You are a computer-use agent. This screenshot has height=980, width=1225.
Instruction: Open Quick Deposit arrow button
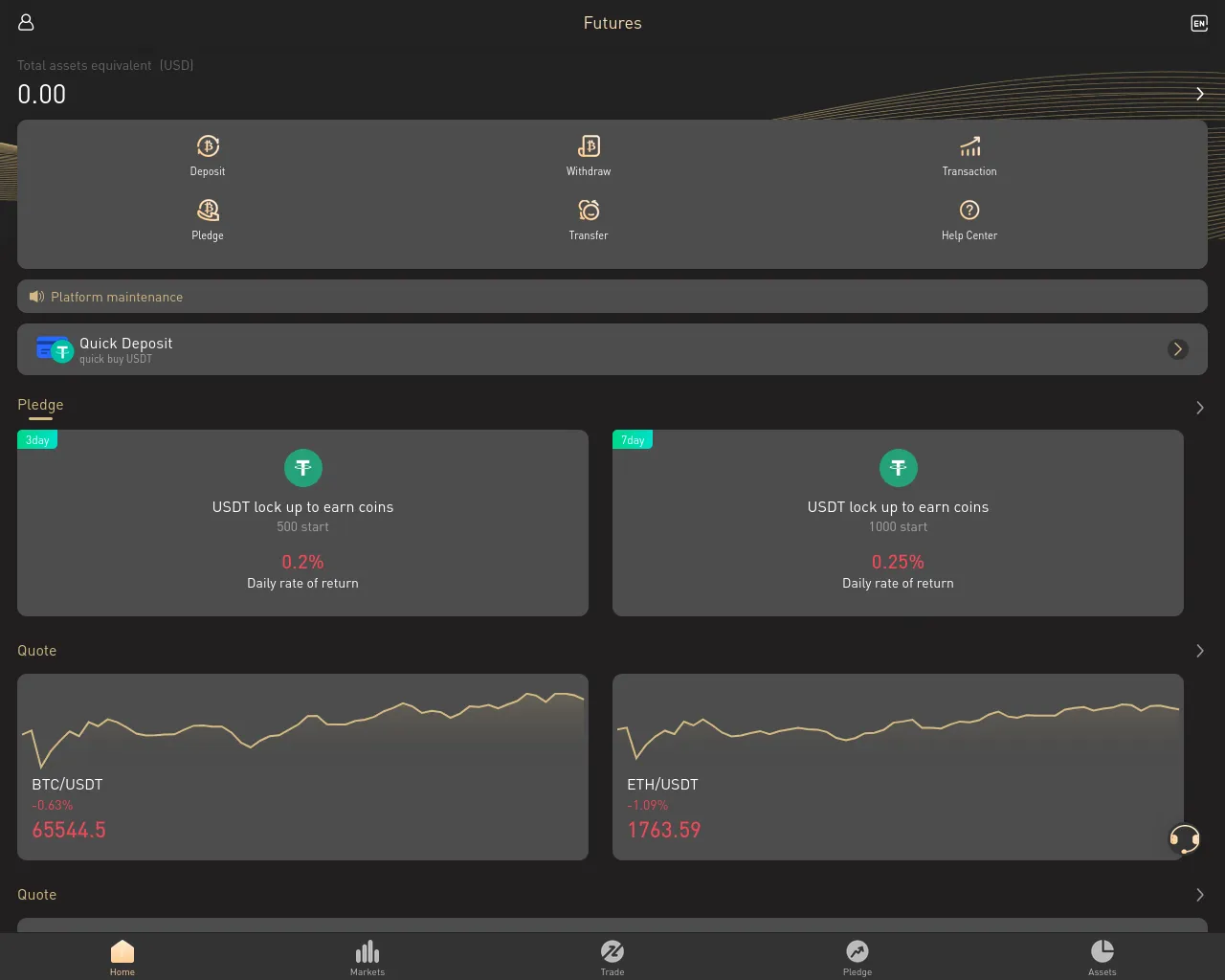pyautogui.click(x=1178, y=349)
